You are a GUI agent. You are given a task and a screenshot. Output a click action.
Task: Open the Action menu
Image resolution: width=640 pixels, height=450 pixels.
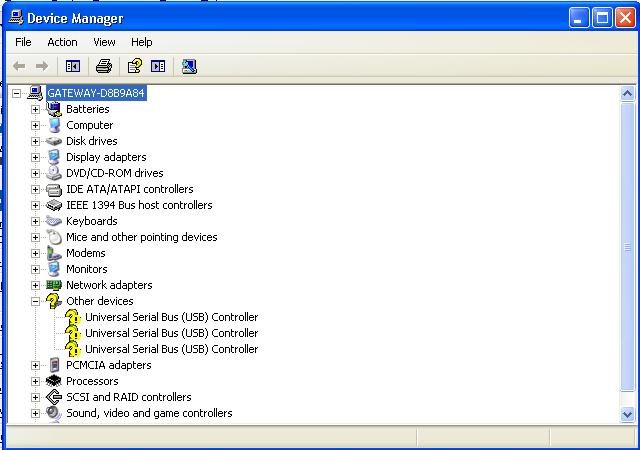click(x=62, y=42)
